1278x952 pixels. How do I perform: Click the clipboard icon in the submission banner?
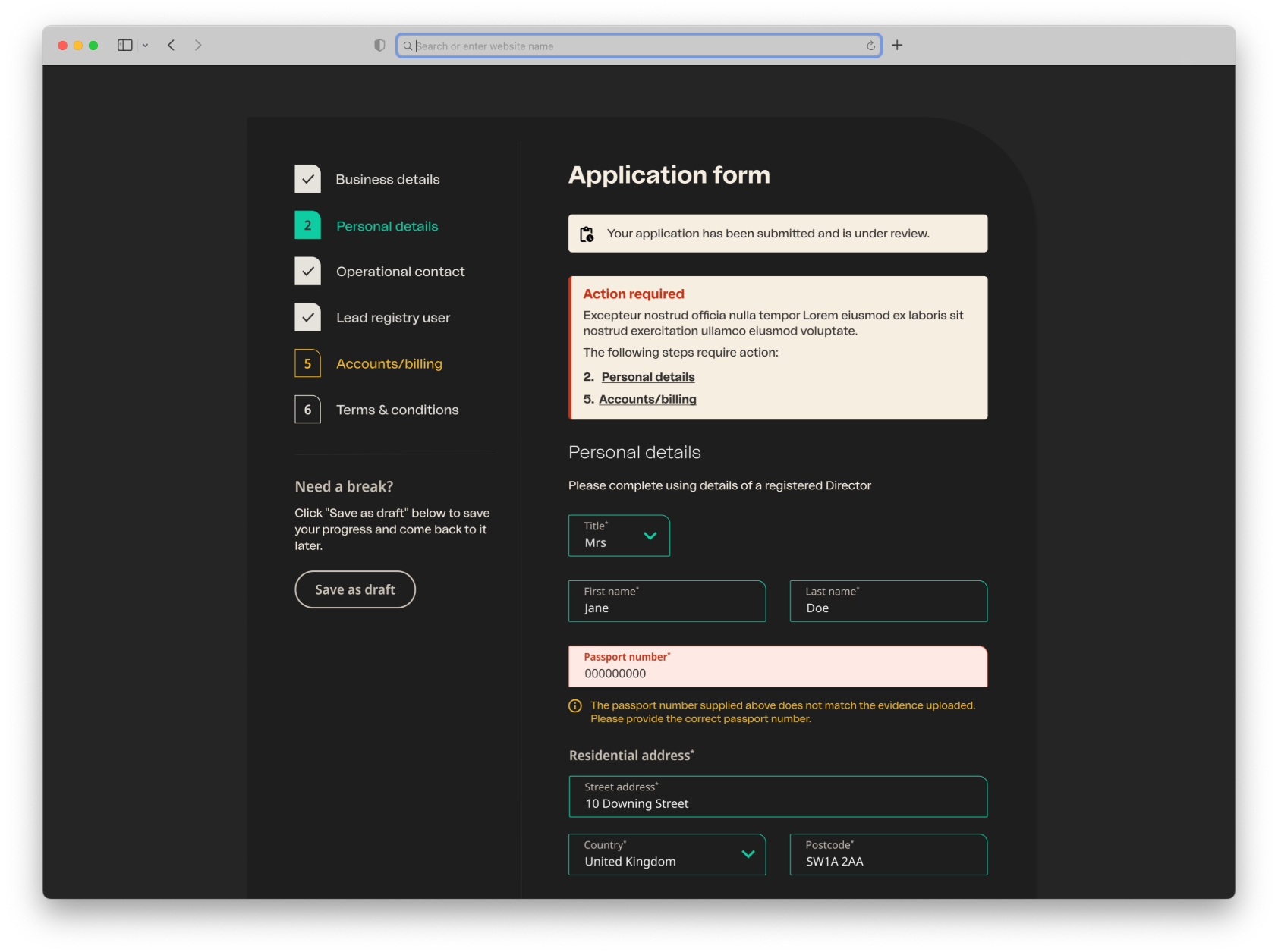pyautogui.click(x=585, y=233)
